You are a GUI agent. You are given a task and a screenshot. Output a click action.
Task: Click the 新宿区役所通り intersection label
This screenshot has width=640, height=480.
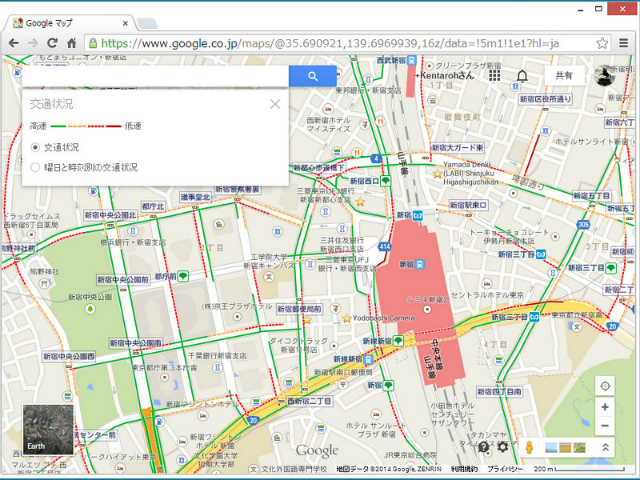[545, 99]
